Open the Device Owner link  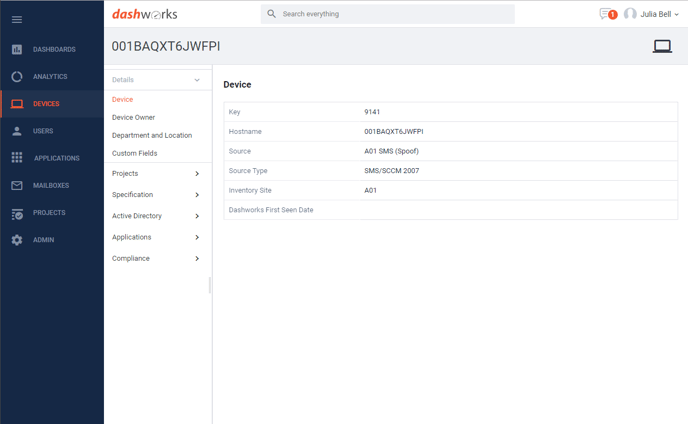(133, 117)
